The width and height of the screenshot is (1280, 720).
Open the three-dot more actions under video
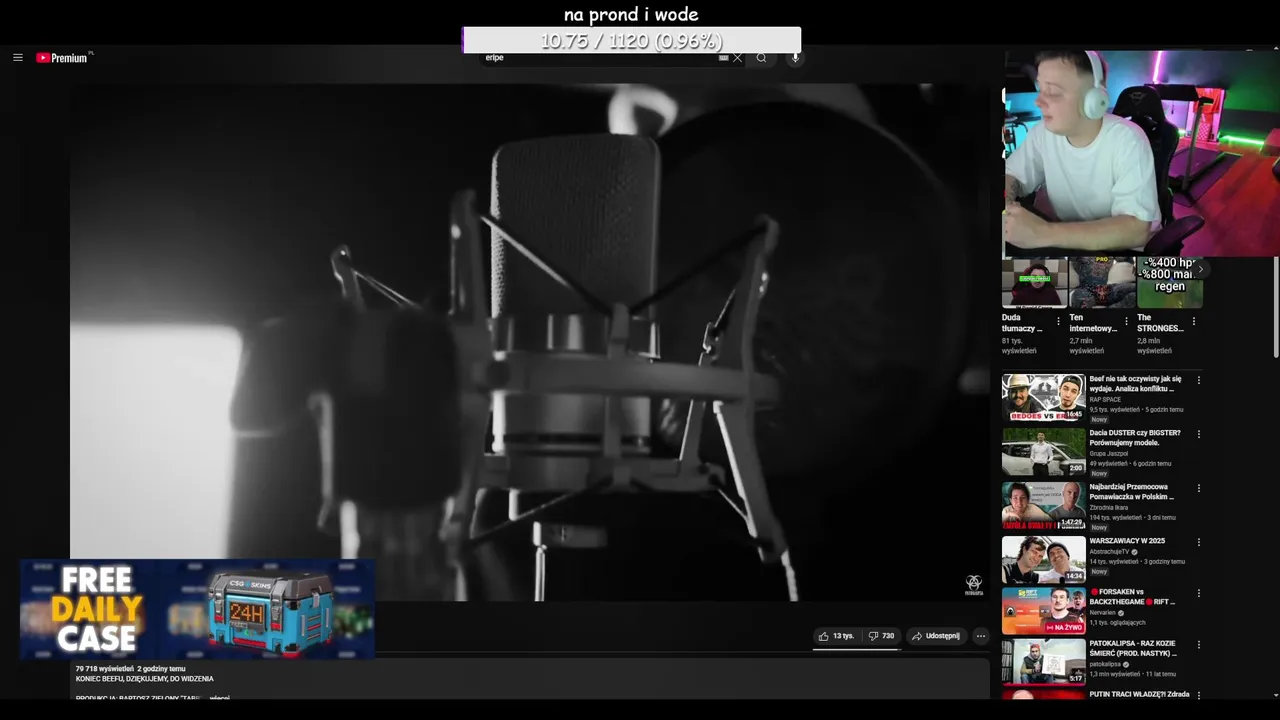tap(980, 636)
